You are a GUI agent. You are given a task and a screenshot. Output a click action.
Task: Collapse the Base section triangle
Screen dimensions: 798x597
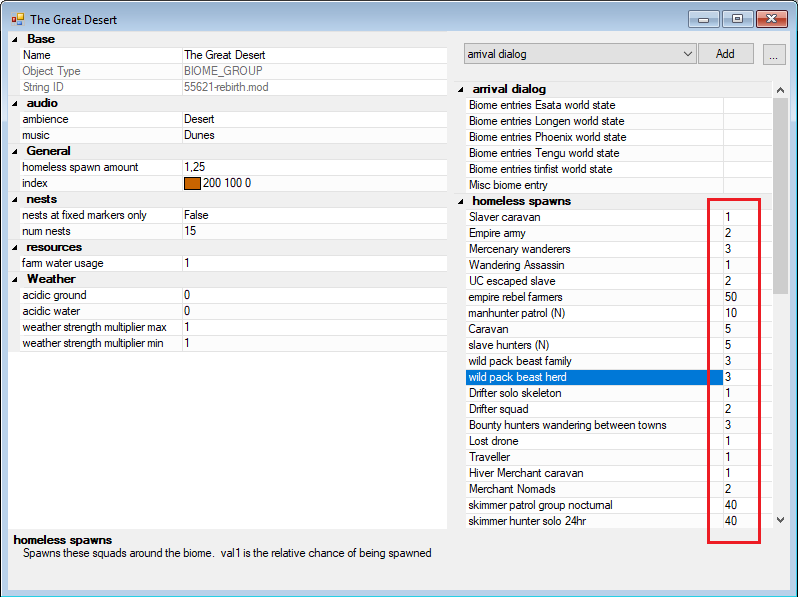[x=15, y=39]
